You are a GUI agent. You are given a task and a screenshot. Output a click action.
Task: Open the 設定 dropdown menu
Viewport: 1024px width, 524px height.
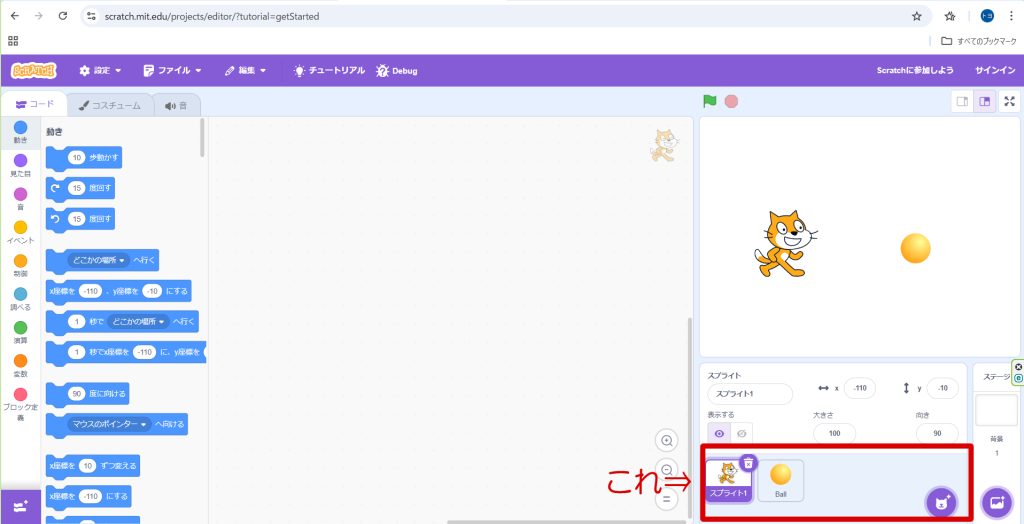tap(100, 71)
